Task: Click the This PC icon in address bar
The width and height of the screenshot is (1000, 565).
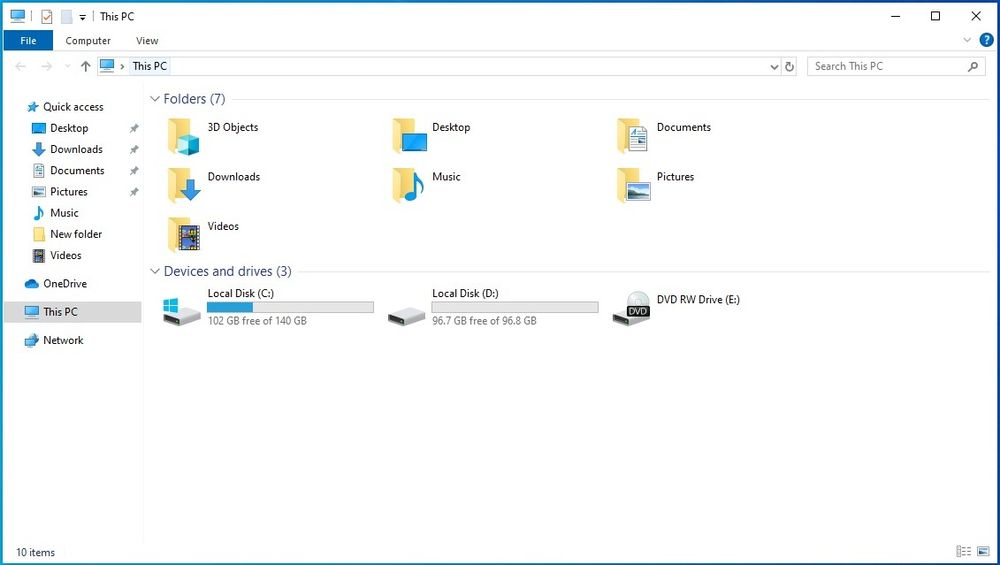Action: pyautogui.click(x=107, y=66)
